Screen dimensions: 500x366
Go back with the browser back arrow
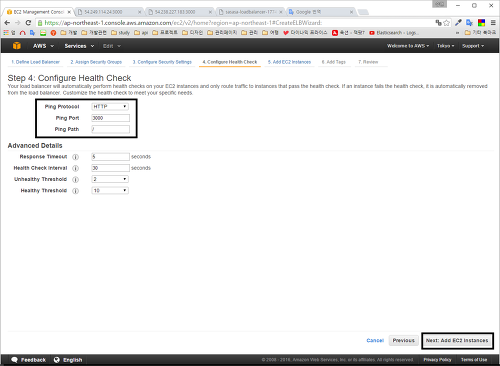pyautogui.click(x=7, y=23)
